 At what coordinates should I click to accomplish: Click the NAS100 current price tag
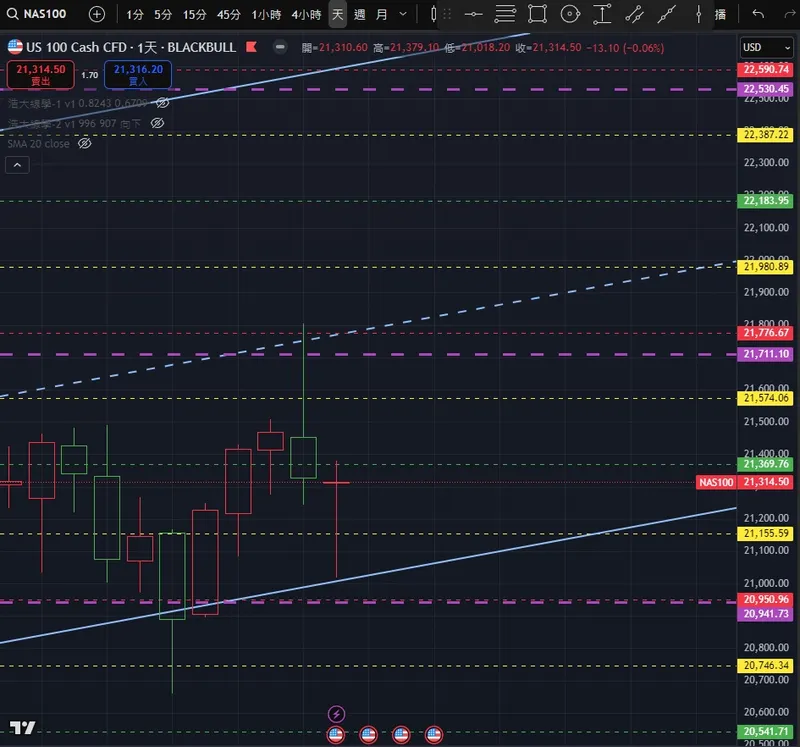pos(716,482)
